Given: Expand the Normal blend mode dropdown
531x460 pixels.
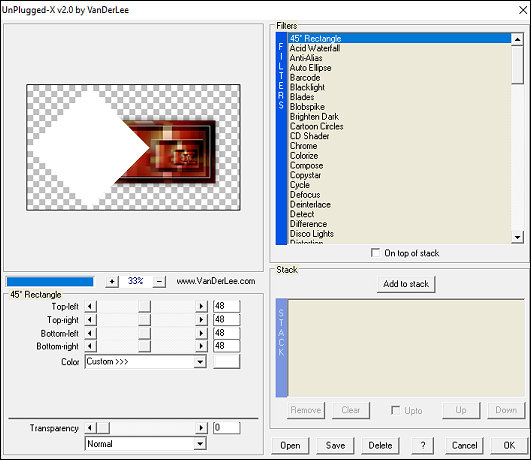Looking at the screenshot, I should (x=200, y=444).
